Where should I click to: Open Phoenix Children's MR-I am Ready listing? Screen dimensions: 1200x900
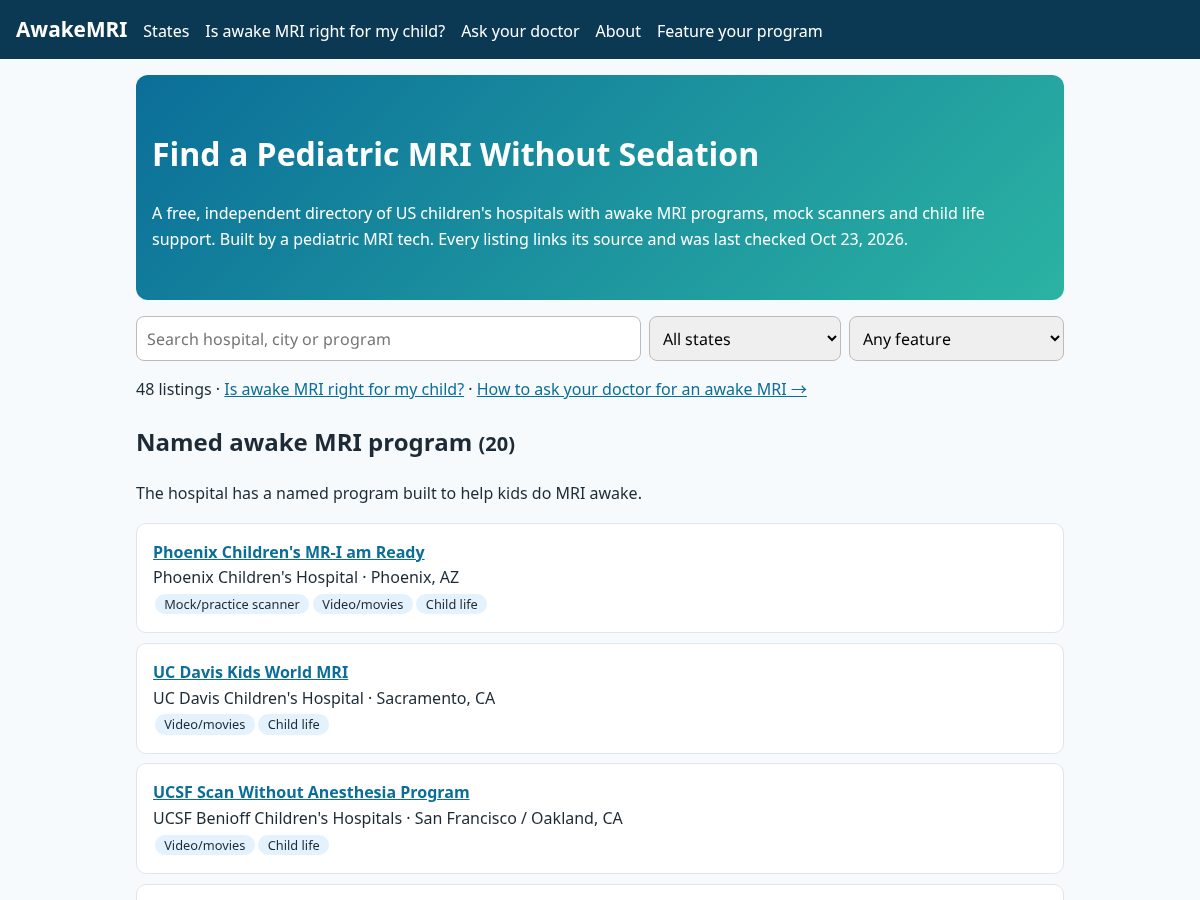tap(289, 552)
